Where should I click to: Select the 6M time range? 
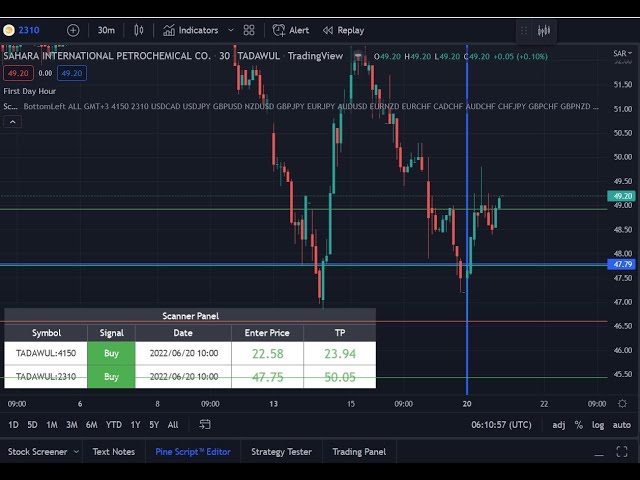[x=91, y=425]
